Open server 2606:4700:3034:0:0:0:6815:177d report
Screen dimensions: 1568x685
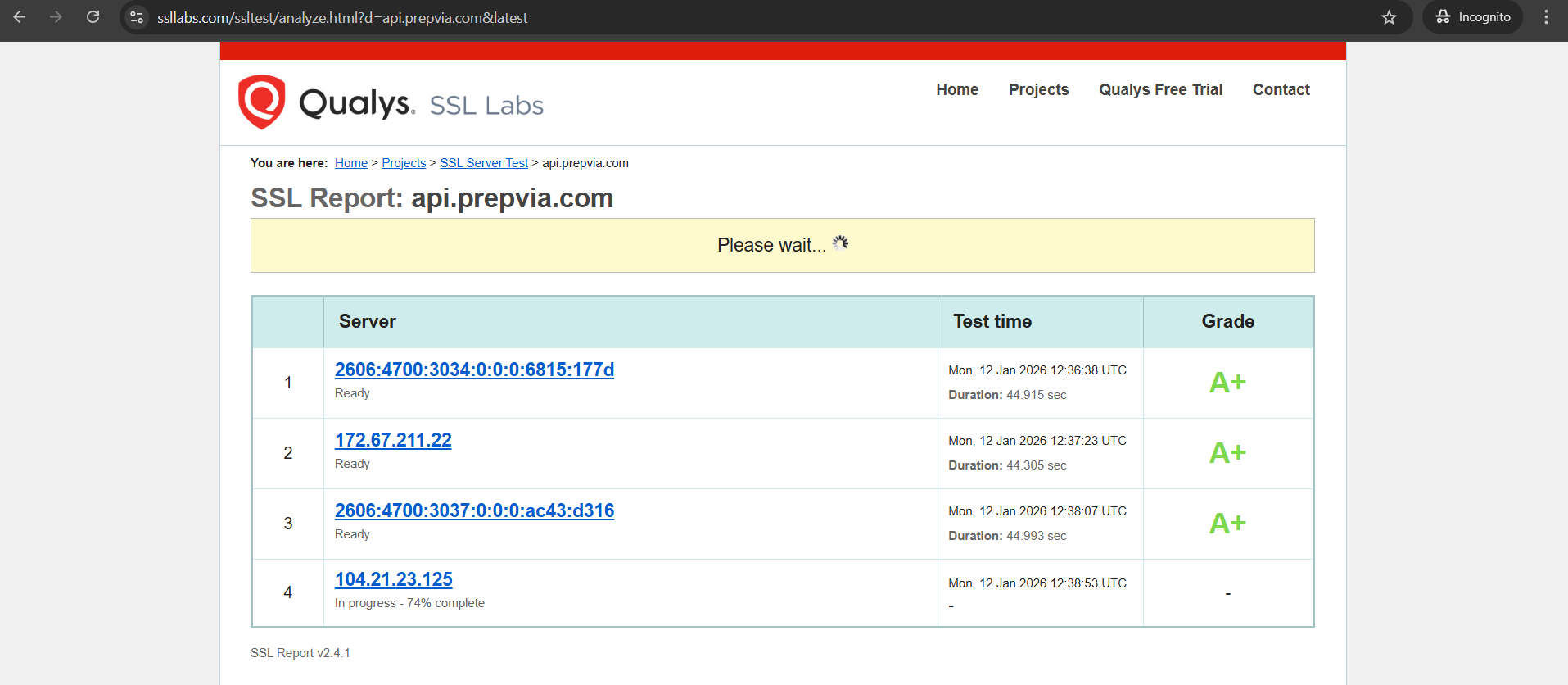(x=474, y=370)
